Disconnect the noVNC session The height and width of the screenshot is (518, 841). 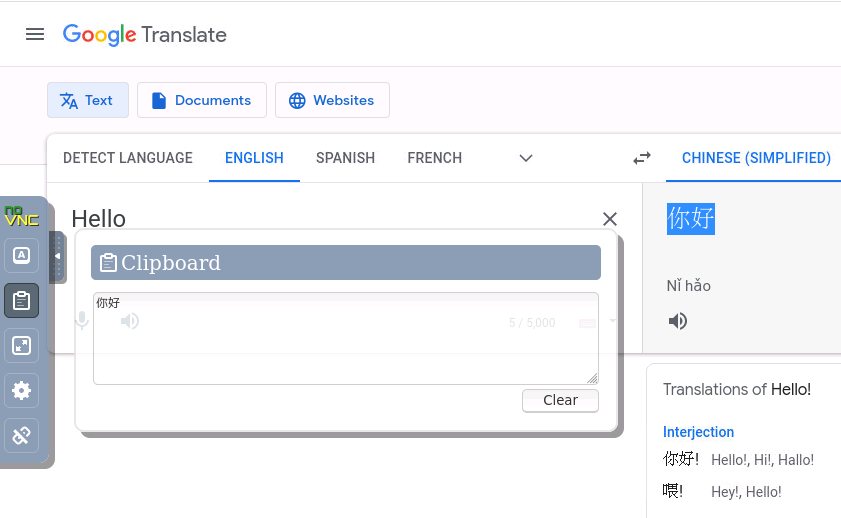(x=21, y=435)
